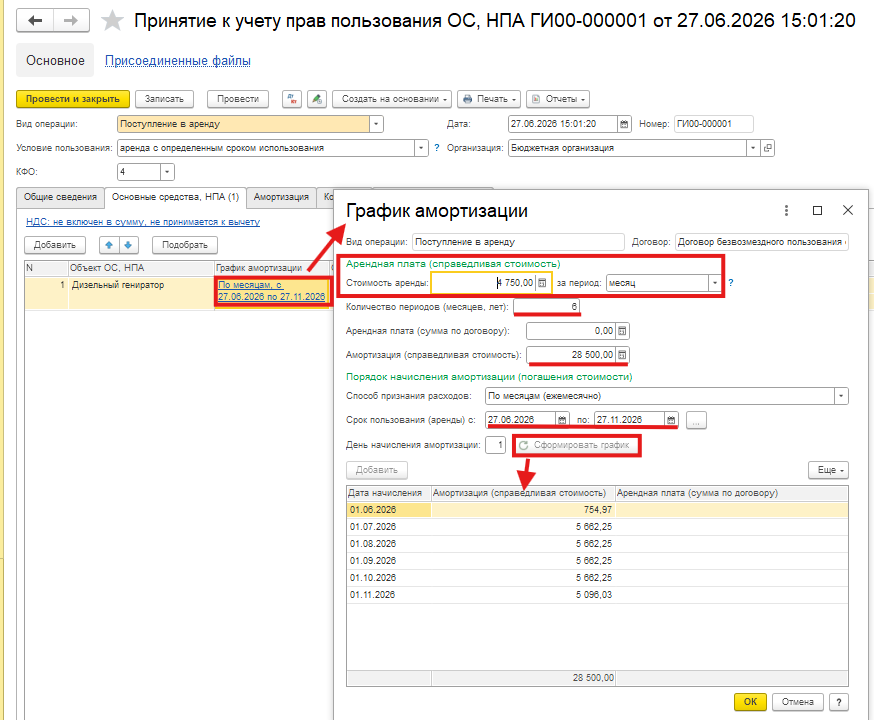Image resolution: width=874 pixels, height=720 pixels.
Task: Open calendar for lease start date
Action: click(562, 420)
